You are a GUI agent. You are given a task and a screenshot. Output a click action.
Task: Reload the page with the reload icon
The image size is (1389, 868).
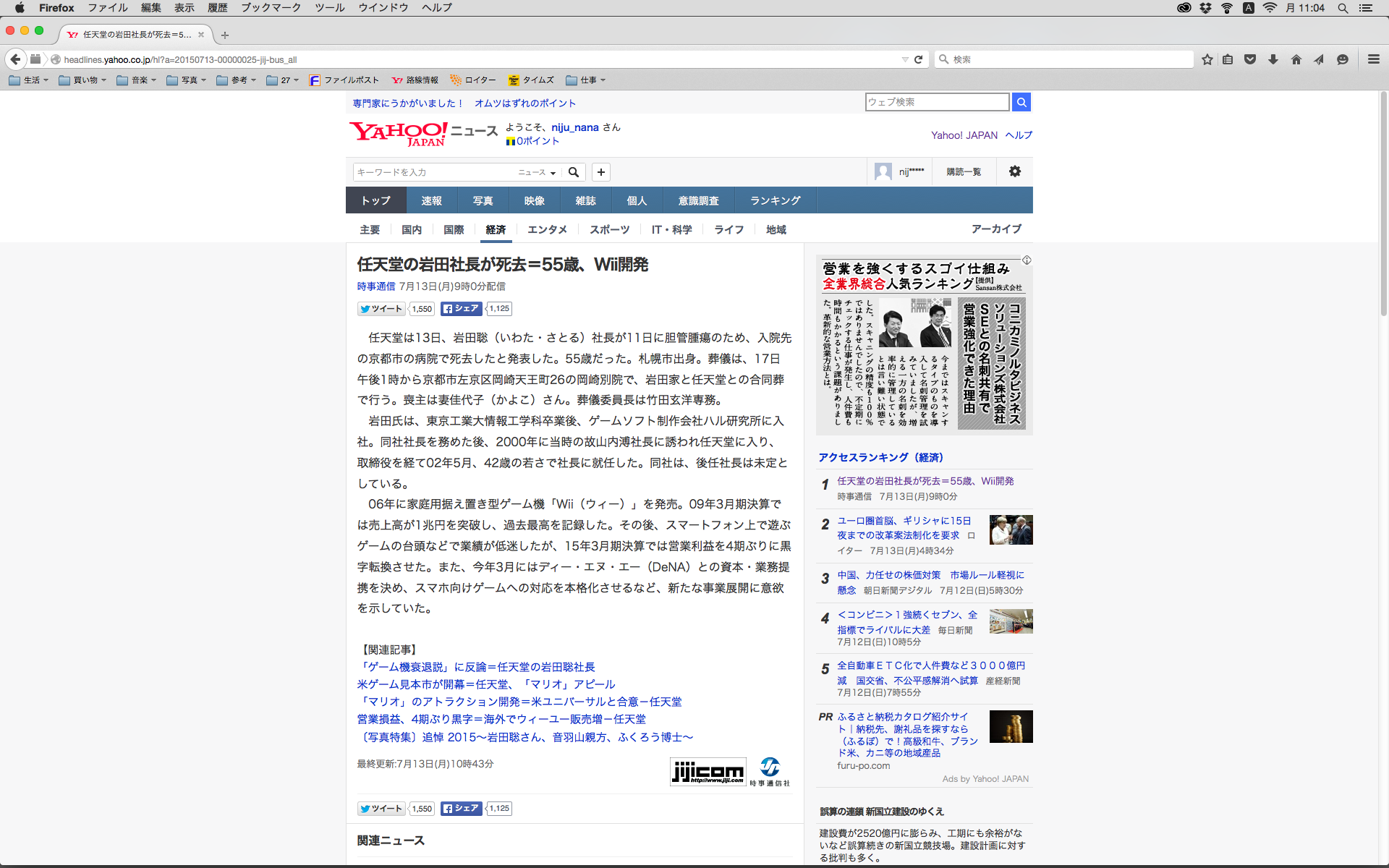(x=919, y=59)
